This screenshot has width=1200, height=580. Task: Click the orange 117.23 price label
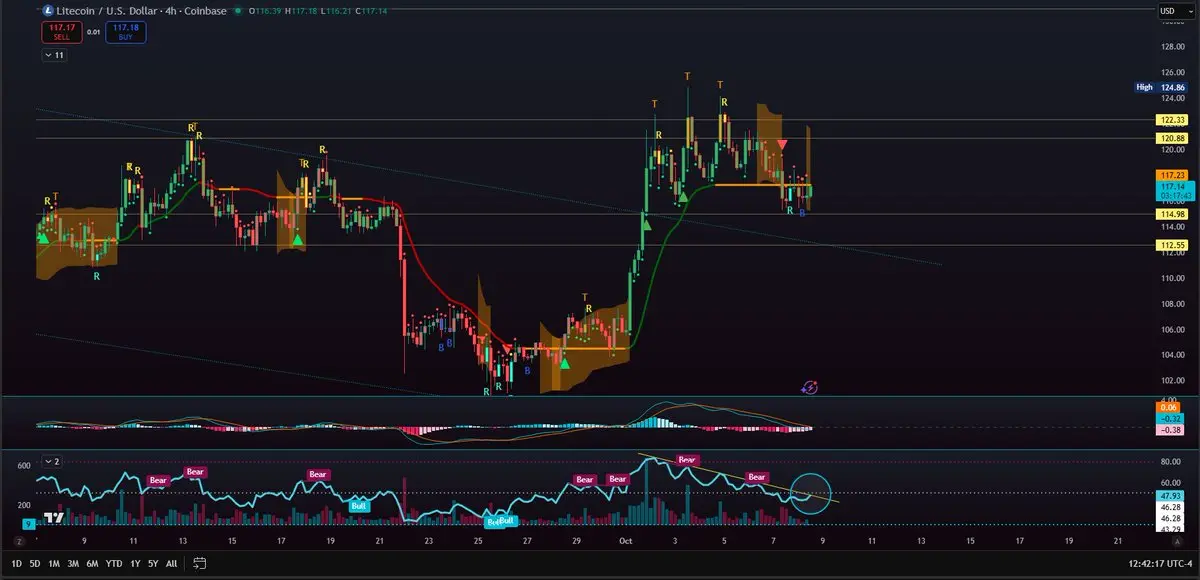pos(1172,174)
